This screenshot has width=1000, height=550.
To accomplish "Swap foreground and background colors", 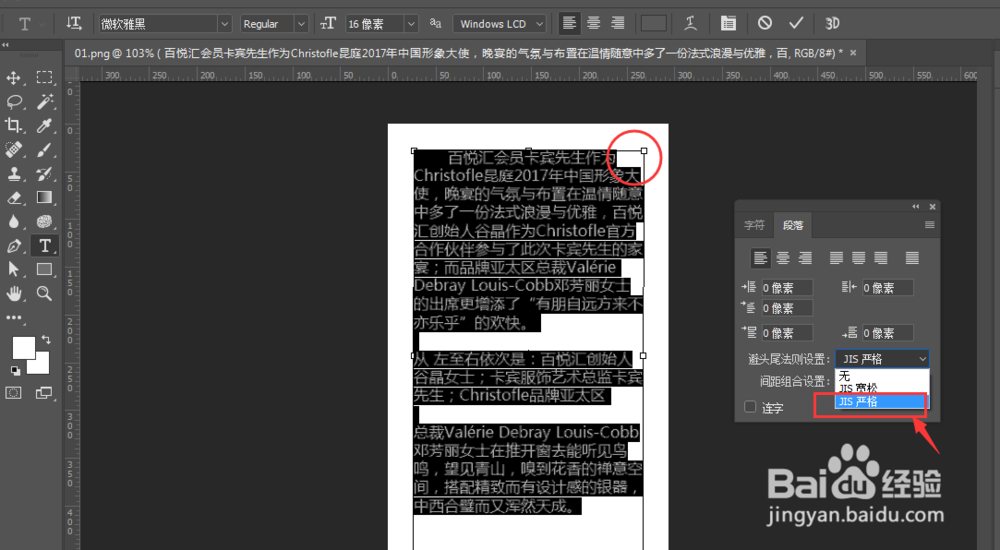I will (x=46, y=339).
